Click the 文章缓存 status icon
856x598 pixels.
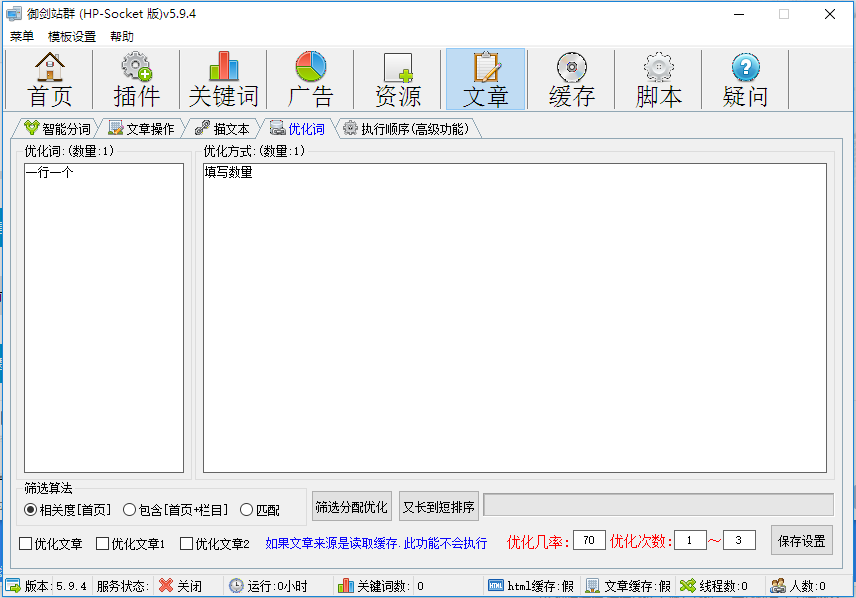pos(592,586)
